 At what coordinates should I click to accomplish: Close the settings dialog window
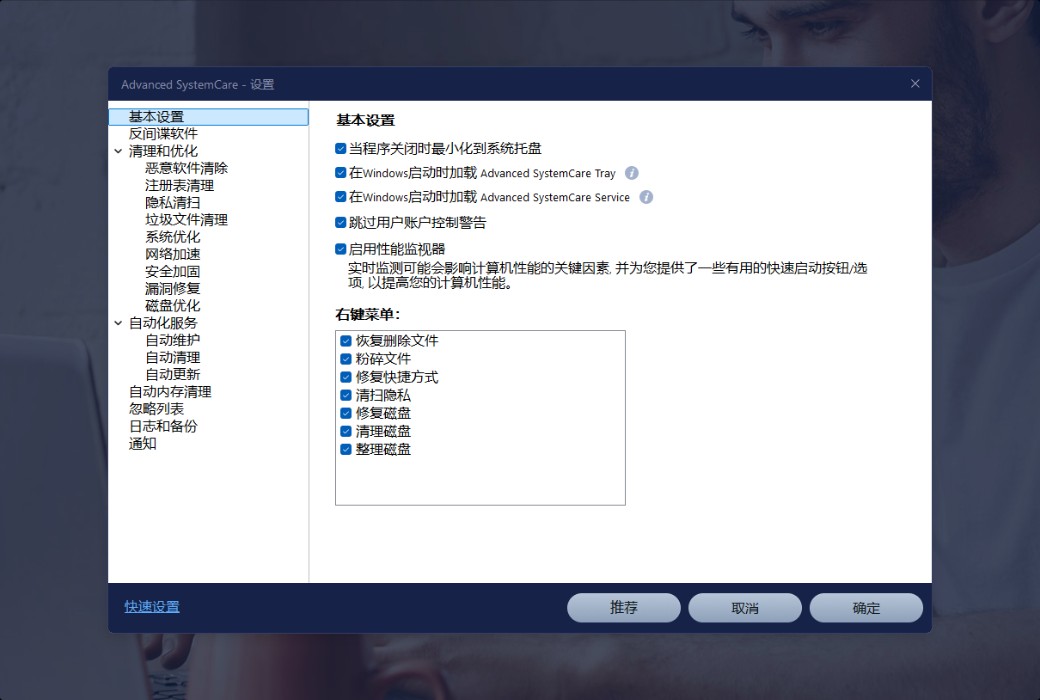pos(914,84)
